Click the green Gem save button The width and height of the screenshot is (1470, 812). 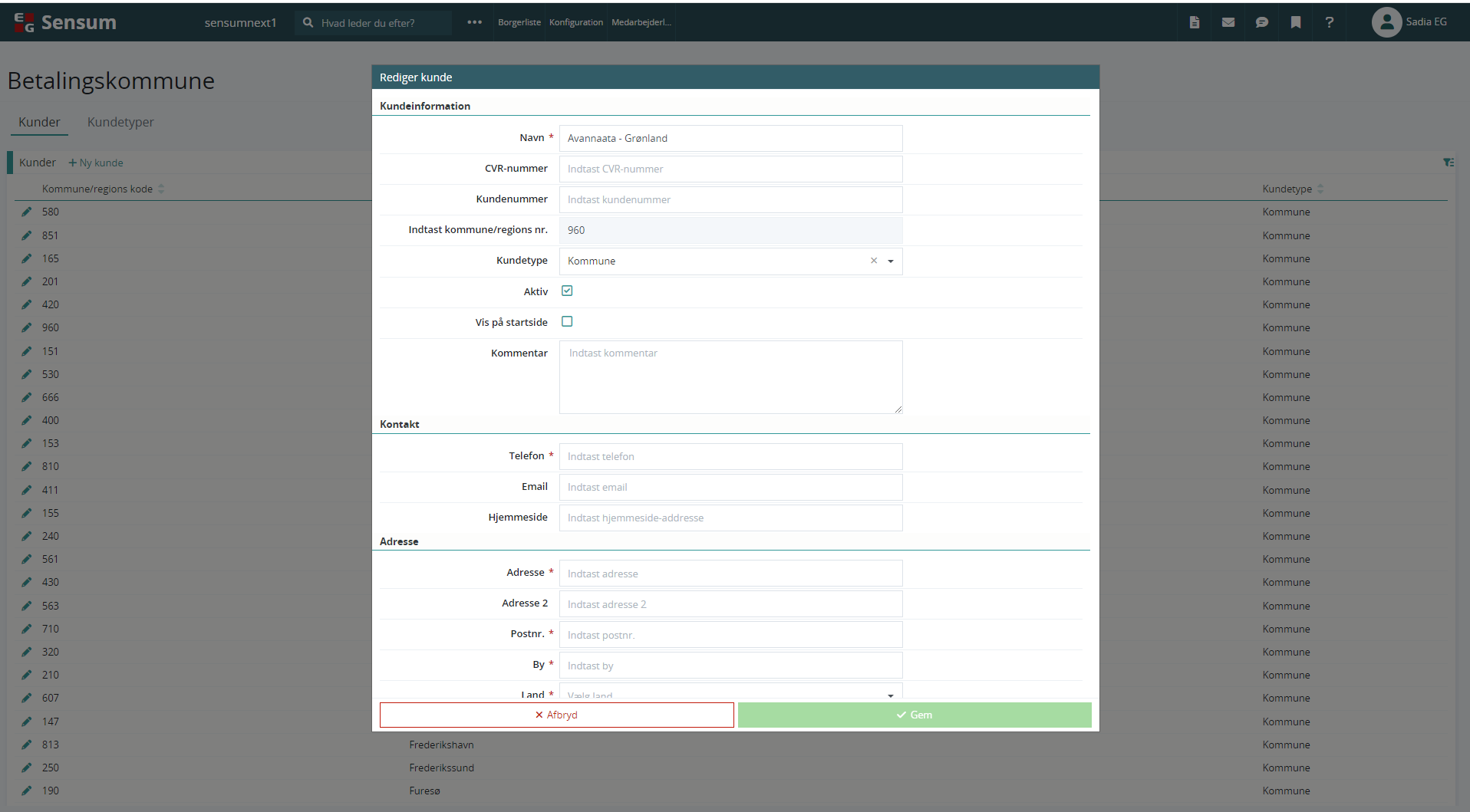click(915, 715)
